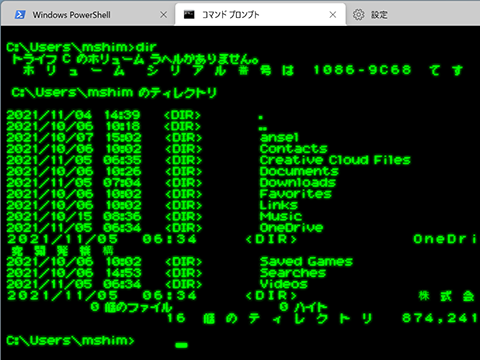The image size is (480, 360).
Task: Click the 'Documents' directory name
Action: coord(299,171)
